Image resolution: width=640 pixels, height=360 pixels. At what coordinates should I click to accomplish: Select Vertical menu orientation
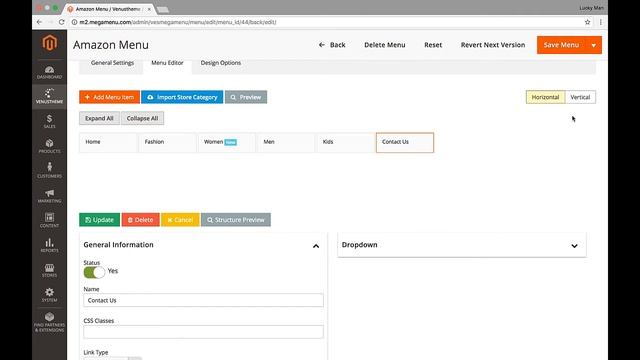click(x=580, y=97)
